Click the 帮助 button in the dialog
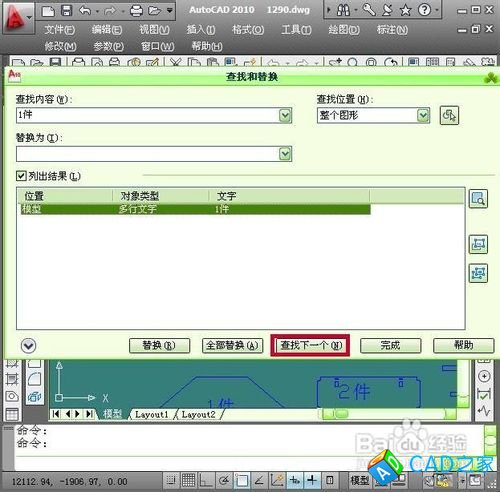This screenshot has height=492, width=500. (463, 345)
